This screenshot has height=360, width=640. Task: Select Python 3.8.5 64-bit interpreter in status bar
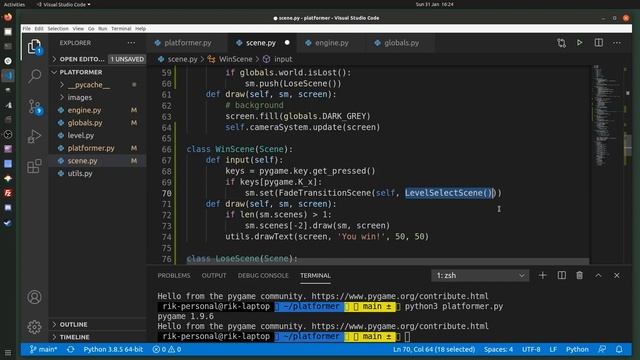(113, 349)
